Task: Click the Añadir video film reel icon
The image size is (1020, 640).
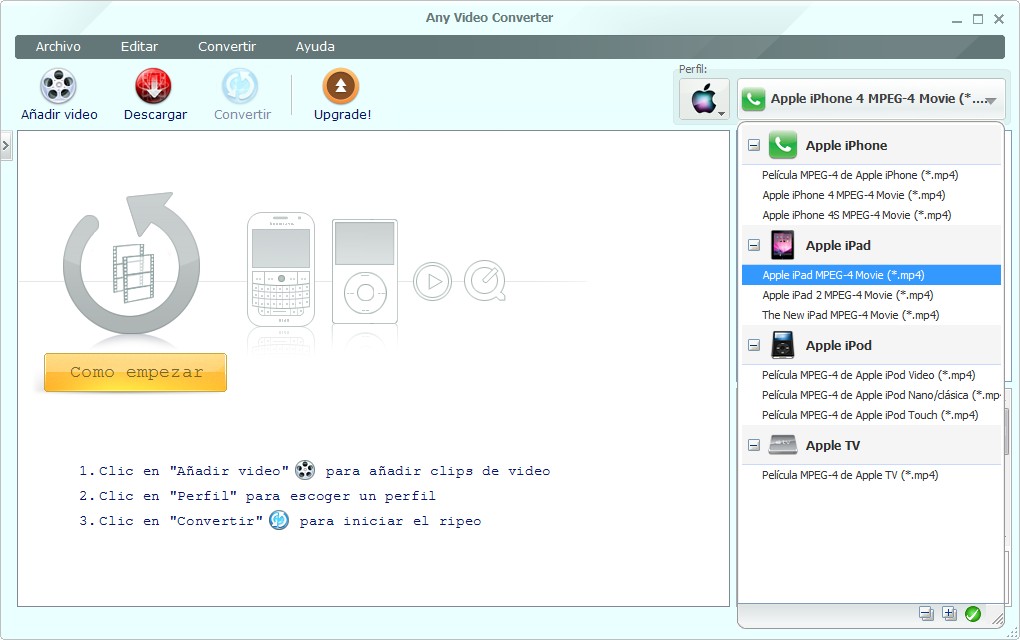Action: 59,87
